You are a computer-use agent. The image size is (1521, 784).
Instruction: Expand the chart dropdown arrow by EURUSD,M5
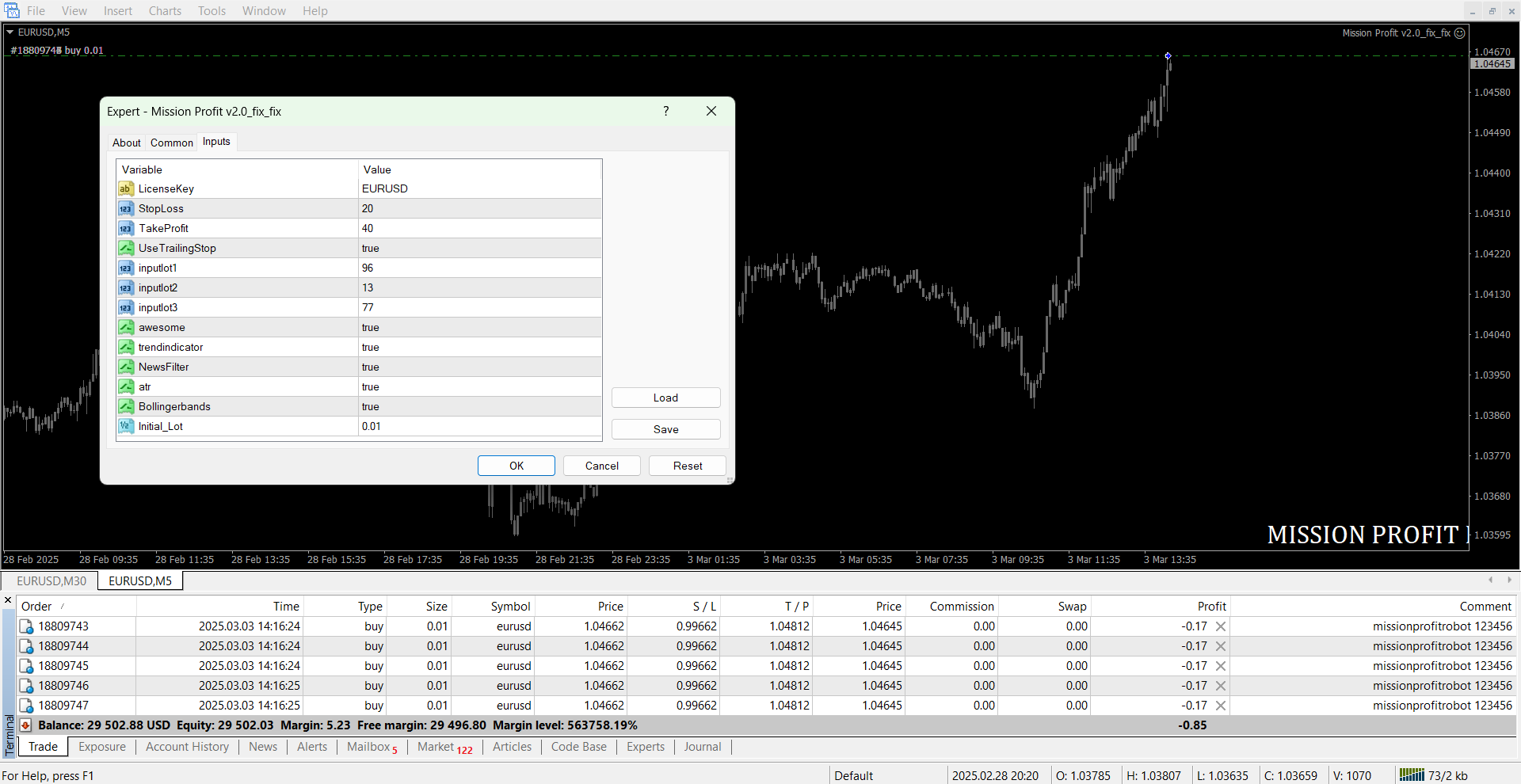(10, 32)
